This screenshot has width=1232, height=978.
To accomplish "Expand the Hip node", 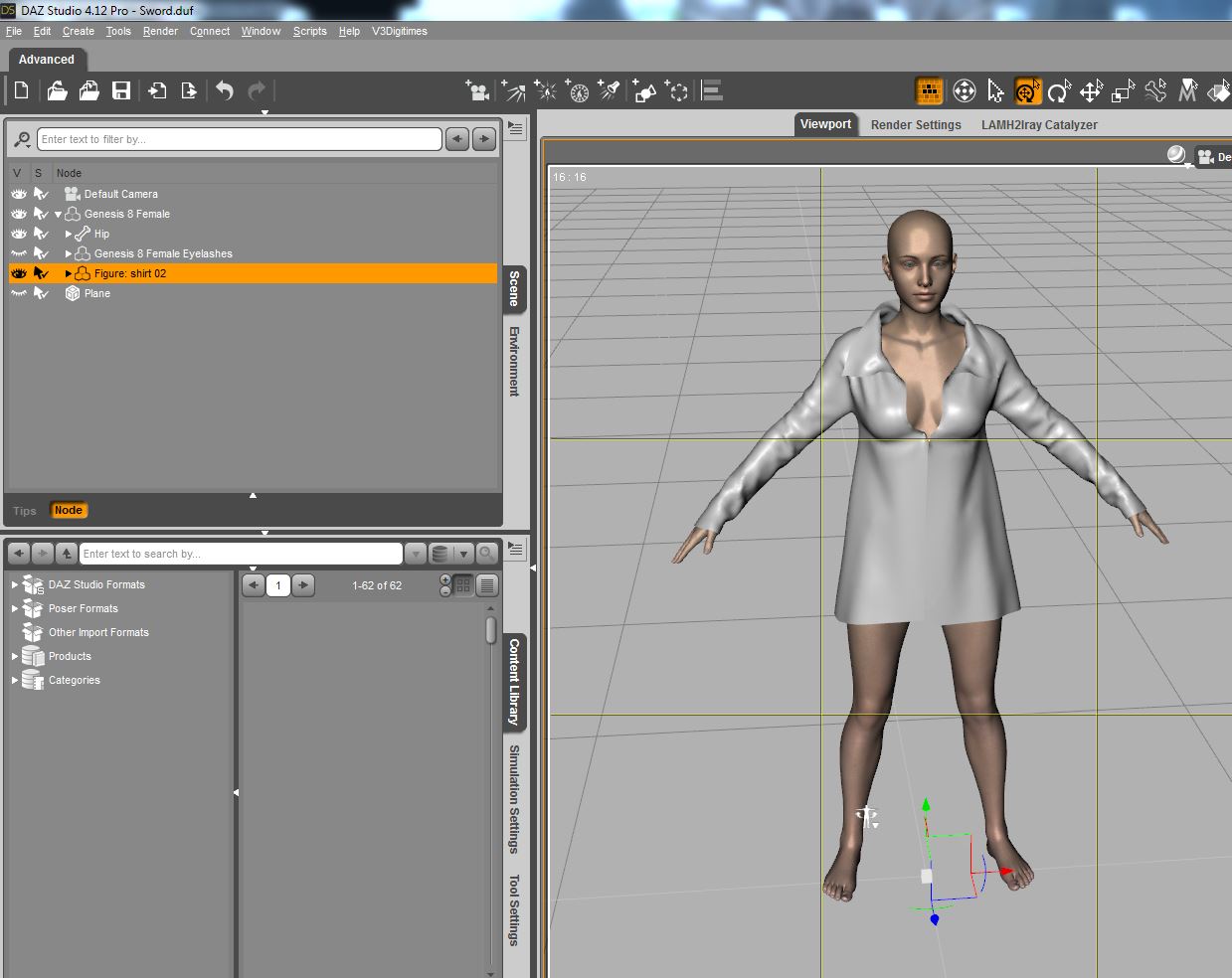I will pos(69,234).
